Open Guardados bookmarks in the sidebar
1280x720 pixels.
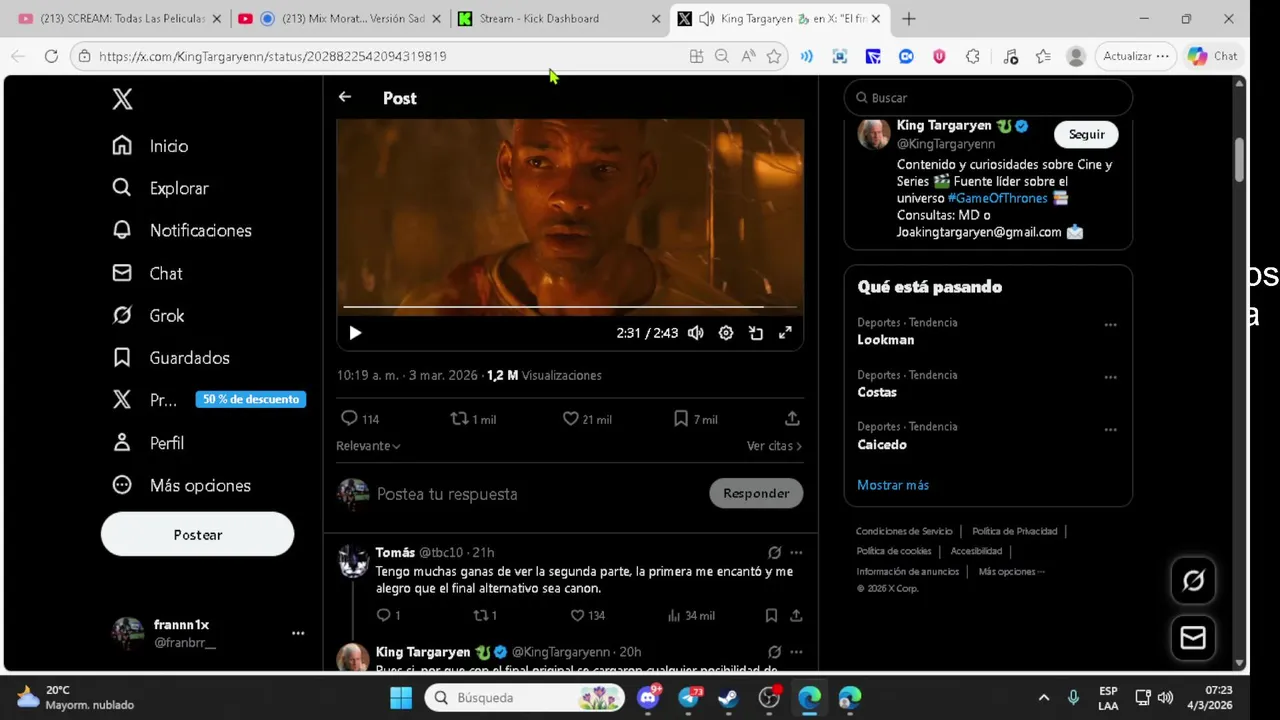(x=170, y=357)
